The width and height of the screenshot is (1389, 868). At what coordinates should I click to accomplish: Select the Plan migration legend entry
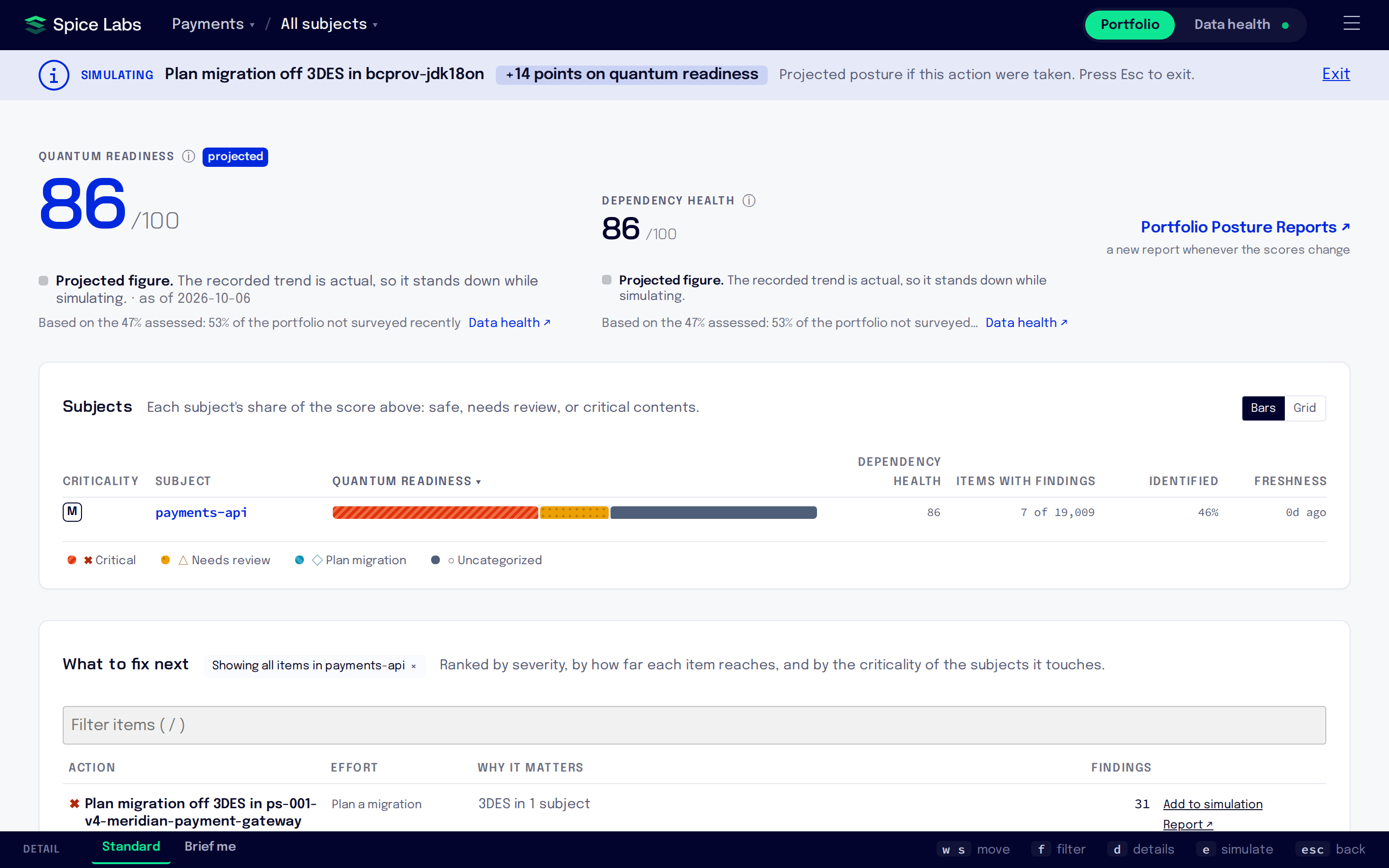pos(350,560)
